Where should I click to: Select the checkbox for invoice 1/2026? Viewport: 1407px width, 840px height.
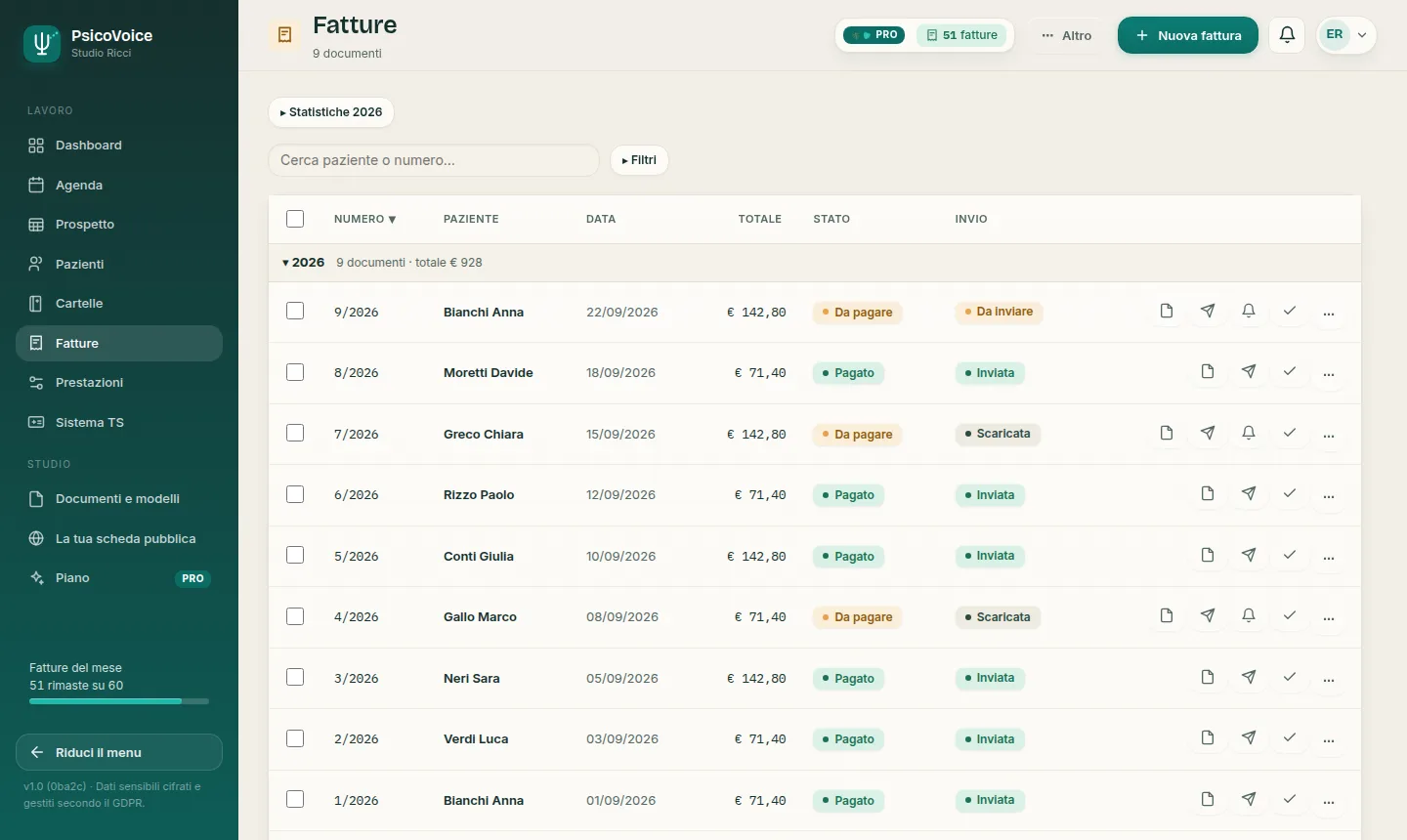point(295,799)
